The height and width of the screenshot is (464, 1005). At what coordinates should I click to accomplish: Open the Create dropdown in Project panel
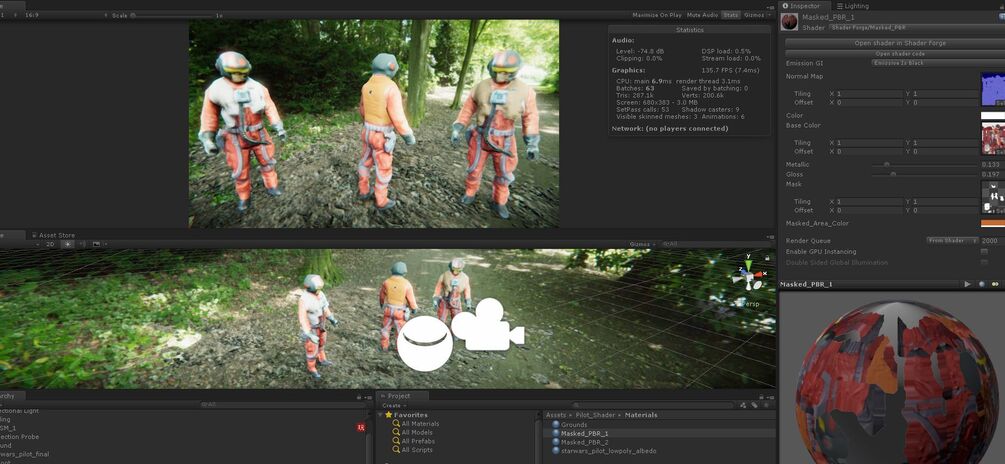point(392,406)
